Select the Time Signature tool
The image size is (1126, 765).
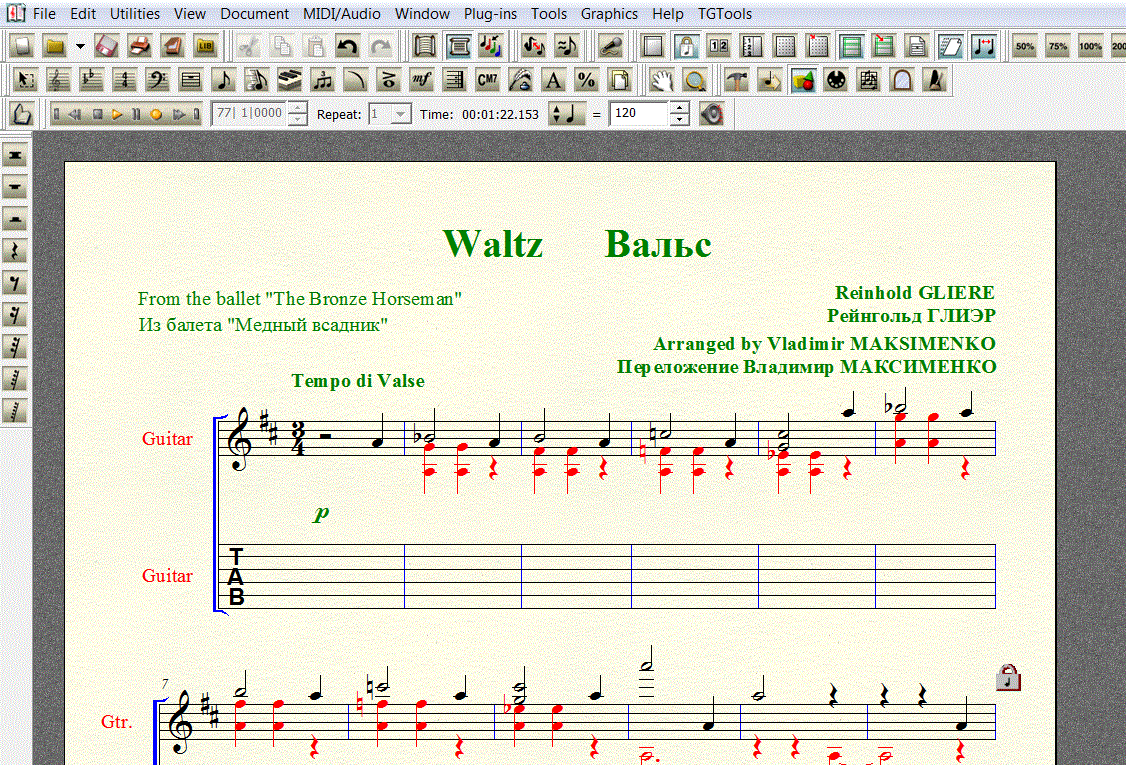(124, 80)
